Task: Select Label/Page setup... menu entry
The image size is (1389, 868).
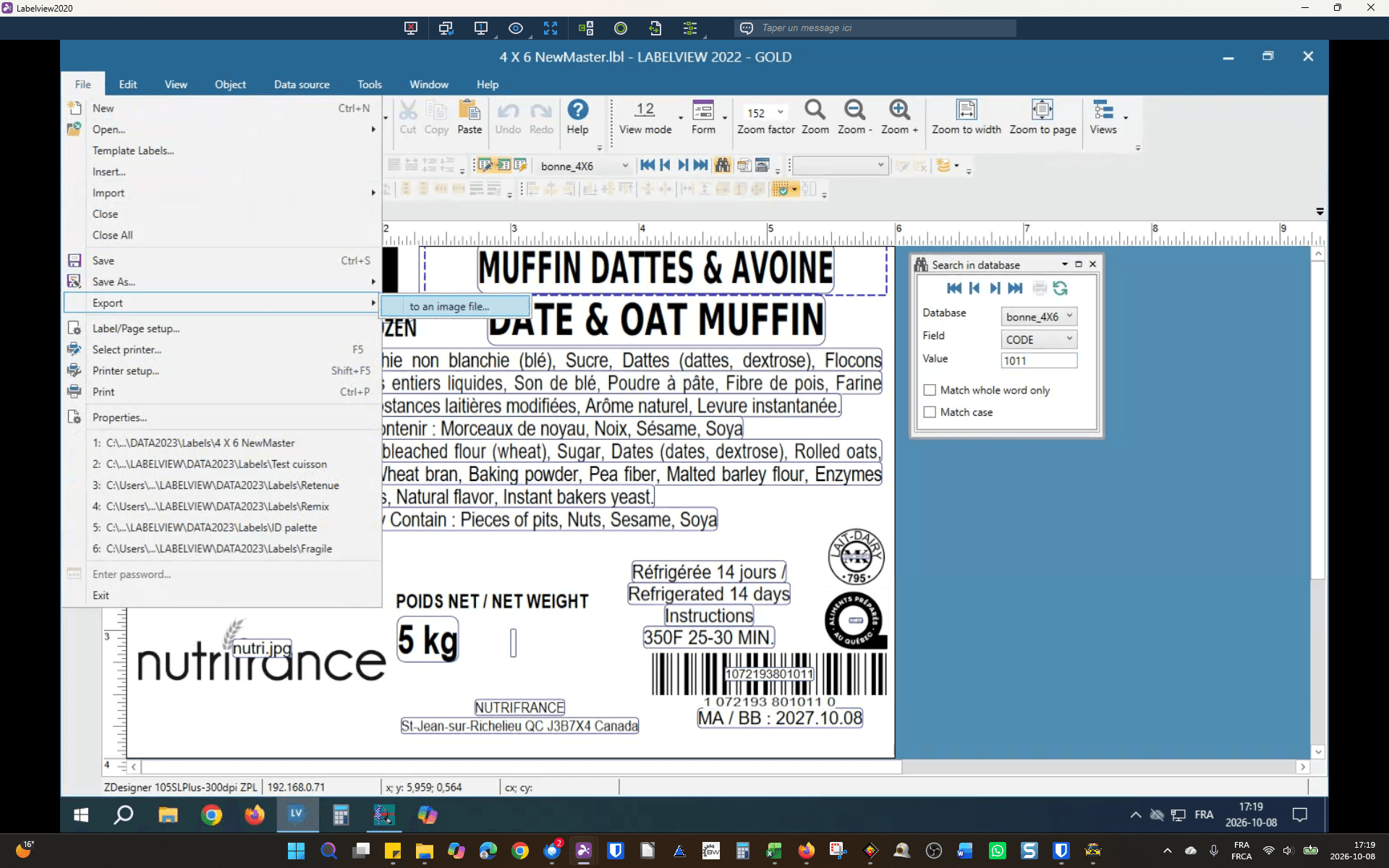Action: (221, 328)
